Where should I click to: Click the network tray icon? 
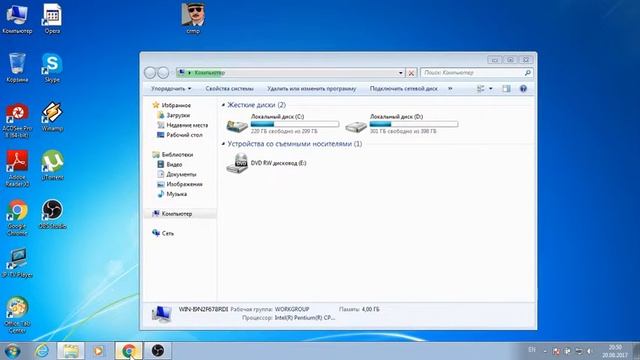(x=578, y=351)
